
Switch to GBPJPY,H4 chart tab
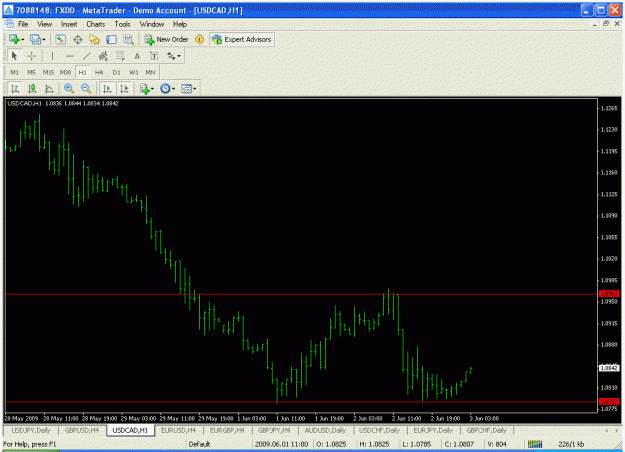coord(274,430)
